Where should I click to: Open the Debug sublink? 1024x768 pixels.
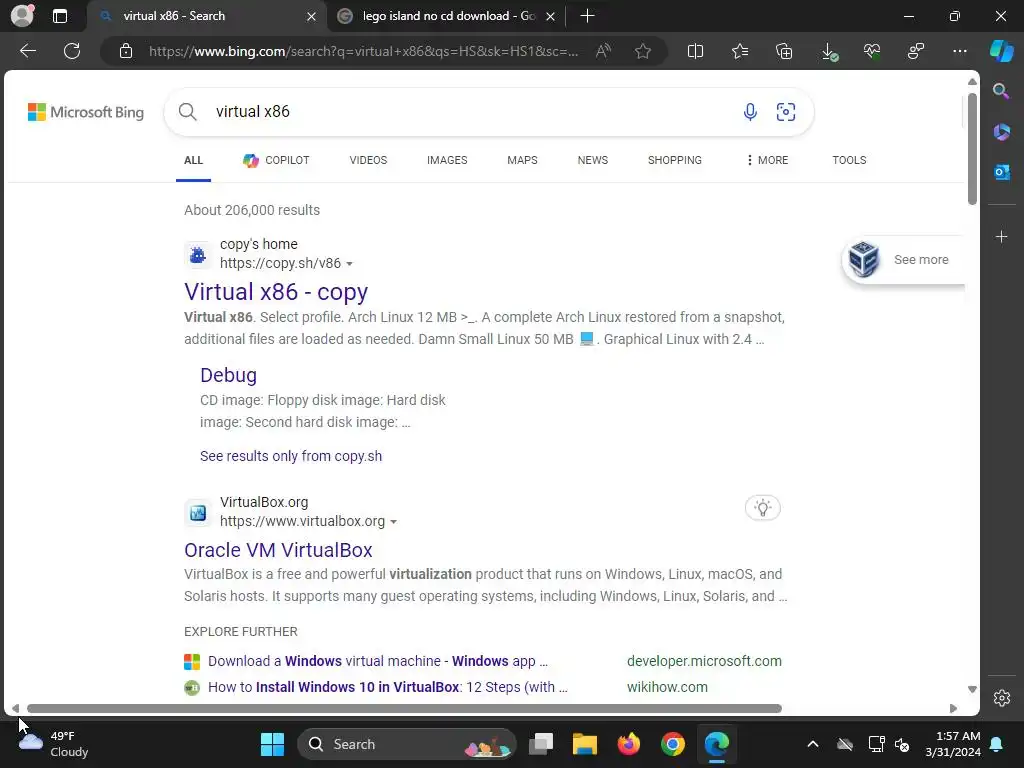click(229, 375)
